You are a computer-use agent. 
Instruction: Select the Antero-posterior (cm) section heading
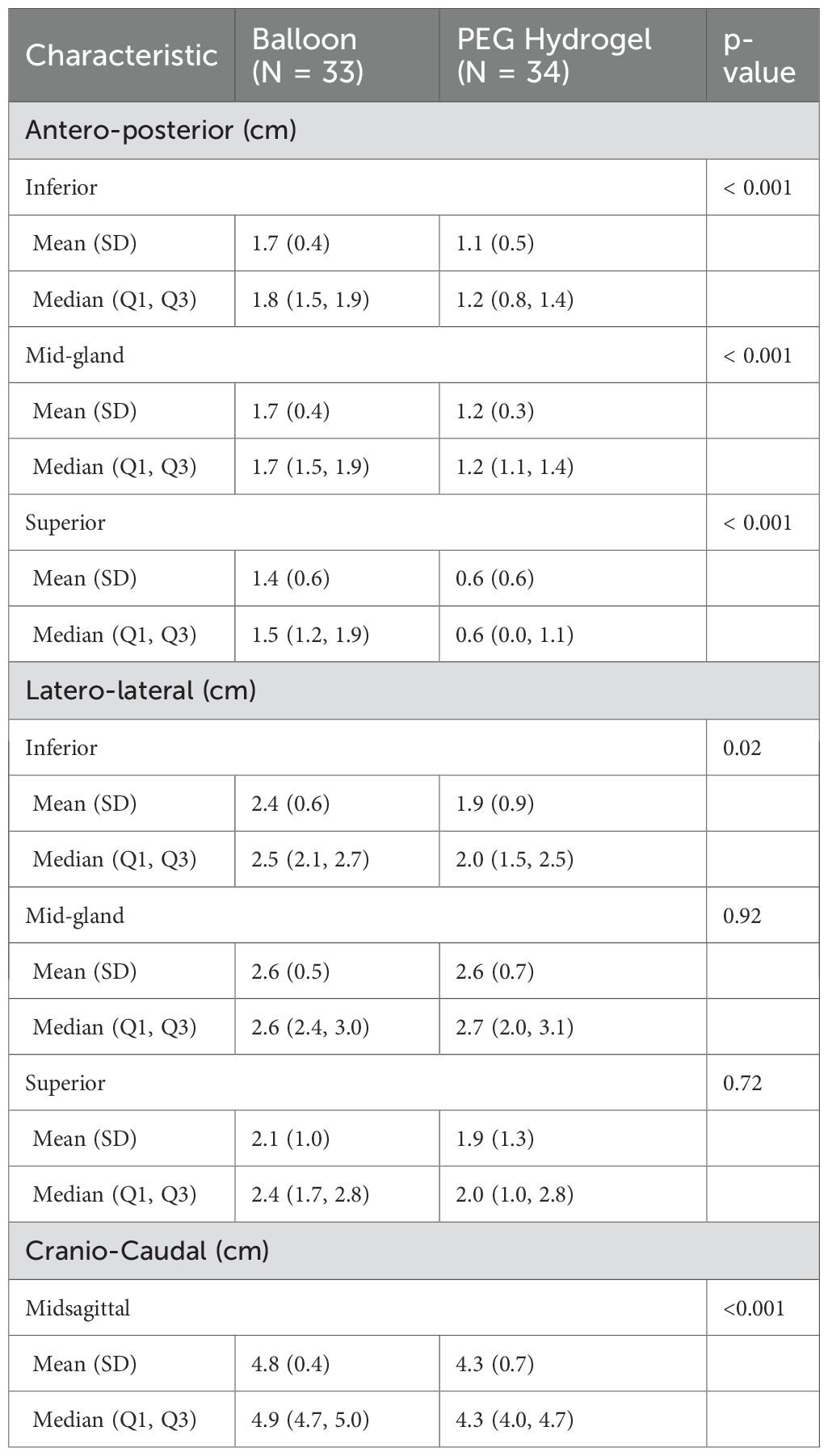(x=161, y=130)
